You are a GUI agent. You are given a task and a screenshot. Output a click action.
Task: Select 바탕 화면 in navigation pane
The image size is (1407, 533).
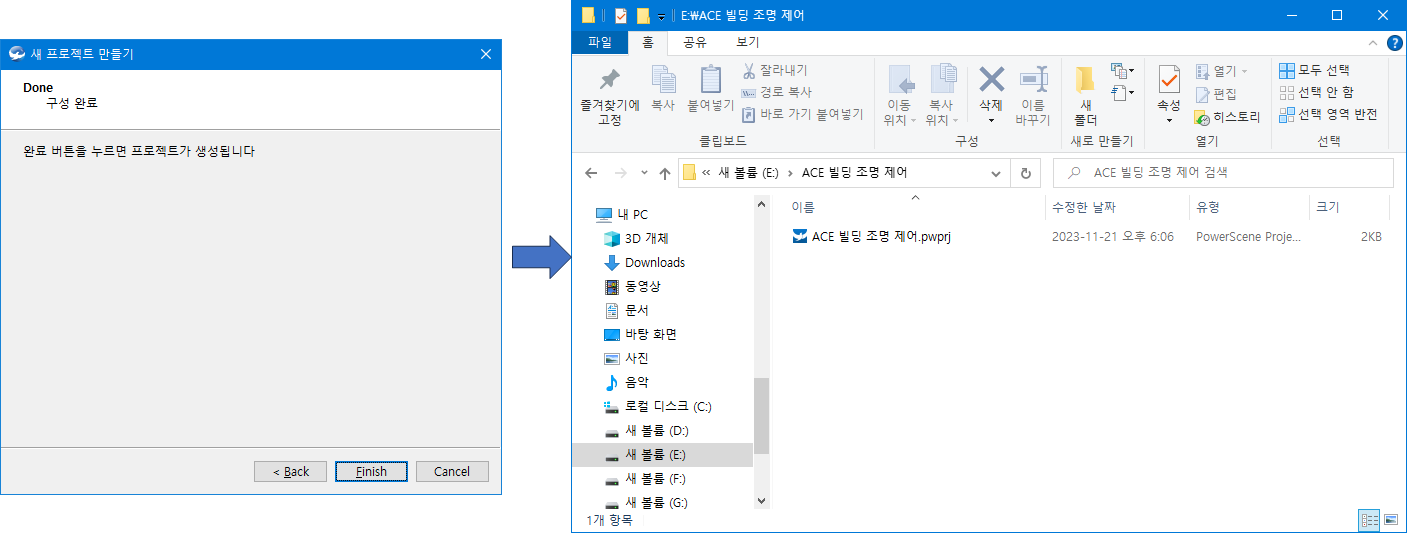[x=640, y=334]
